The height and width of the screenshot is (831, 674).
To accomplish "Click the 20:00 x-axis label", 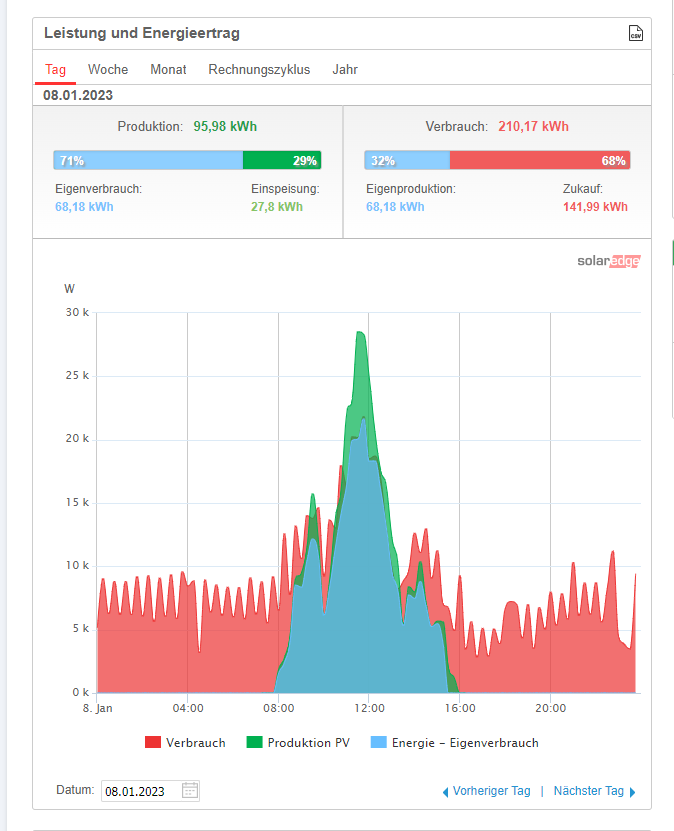I will click(551, 708).
